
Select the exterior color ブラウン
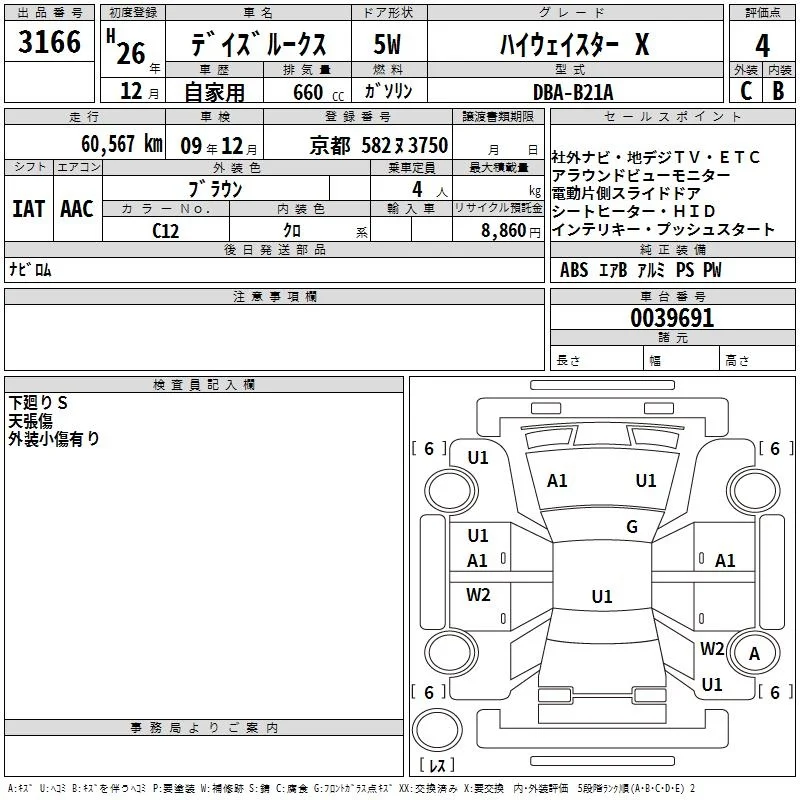coord(215,189)
